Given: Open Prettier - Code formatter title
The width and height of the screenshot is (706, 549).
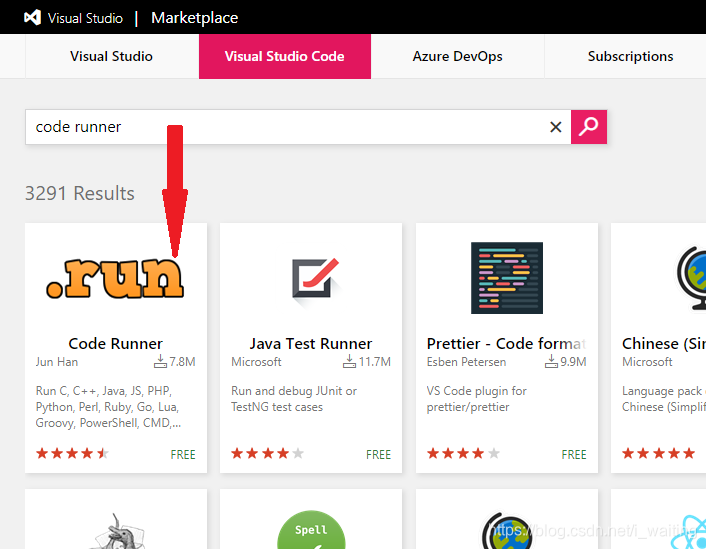Looking at the screenshot, I should tap(506, 344).
